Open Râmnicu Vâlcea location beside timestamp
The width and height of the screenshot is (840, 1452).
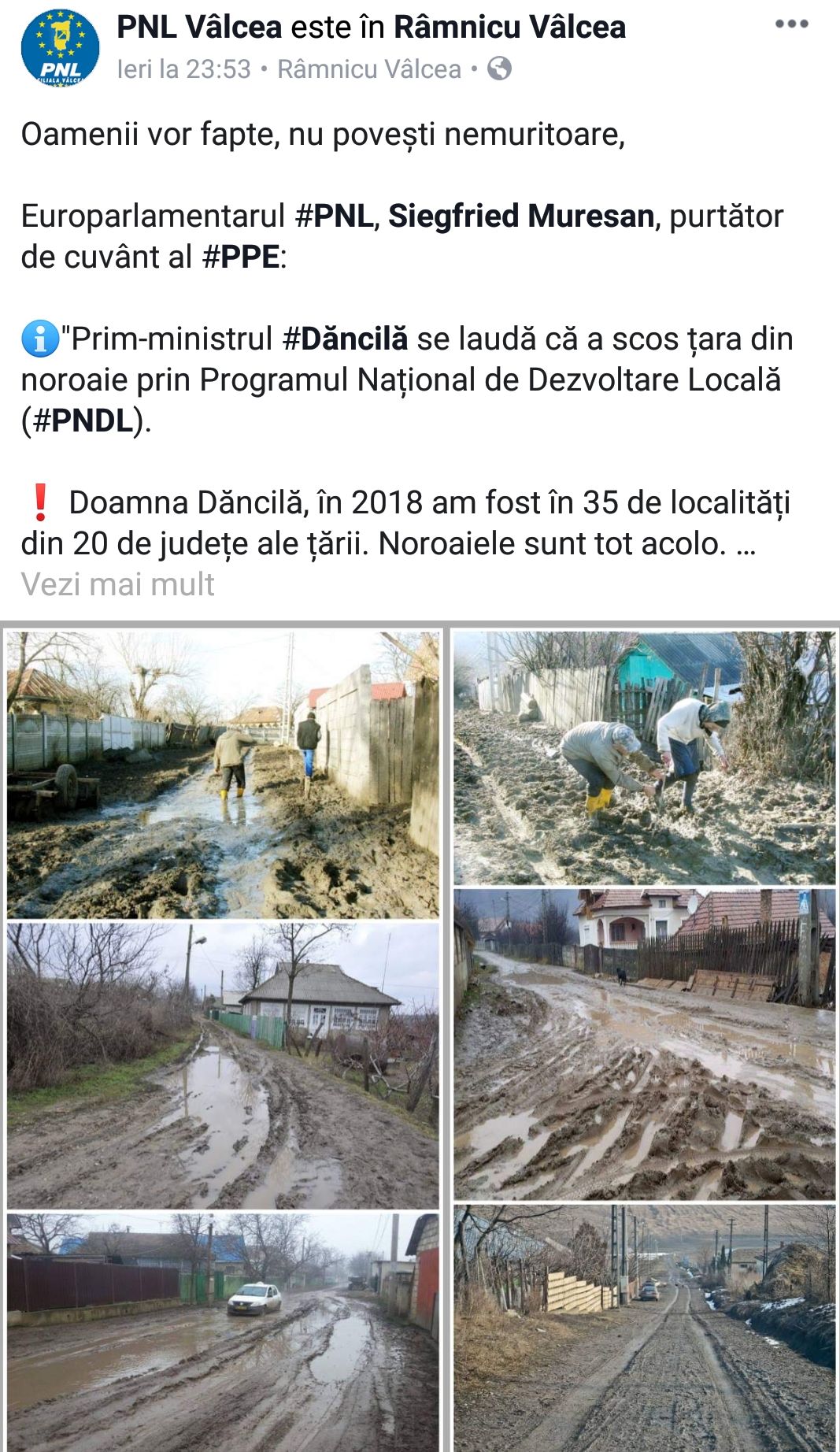coord(369,69)
